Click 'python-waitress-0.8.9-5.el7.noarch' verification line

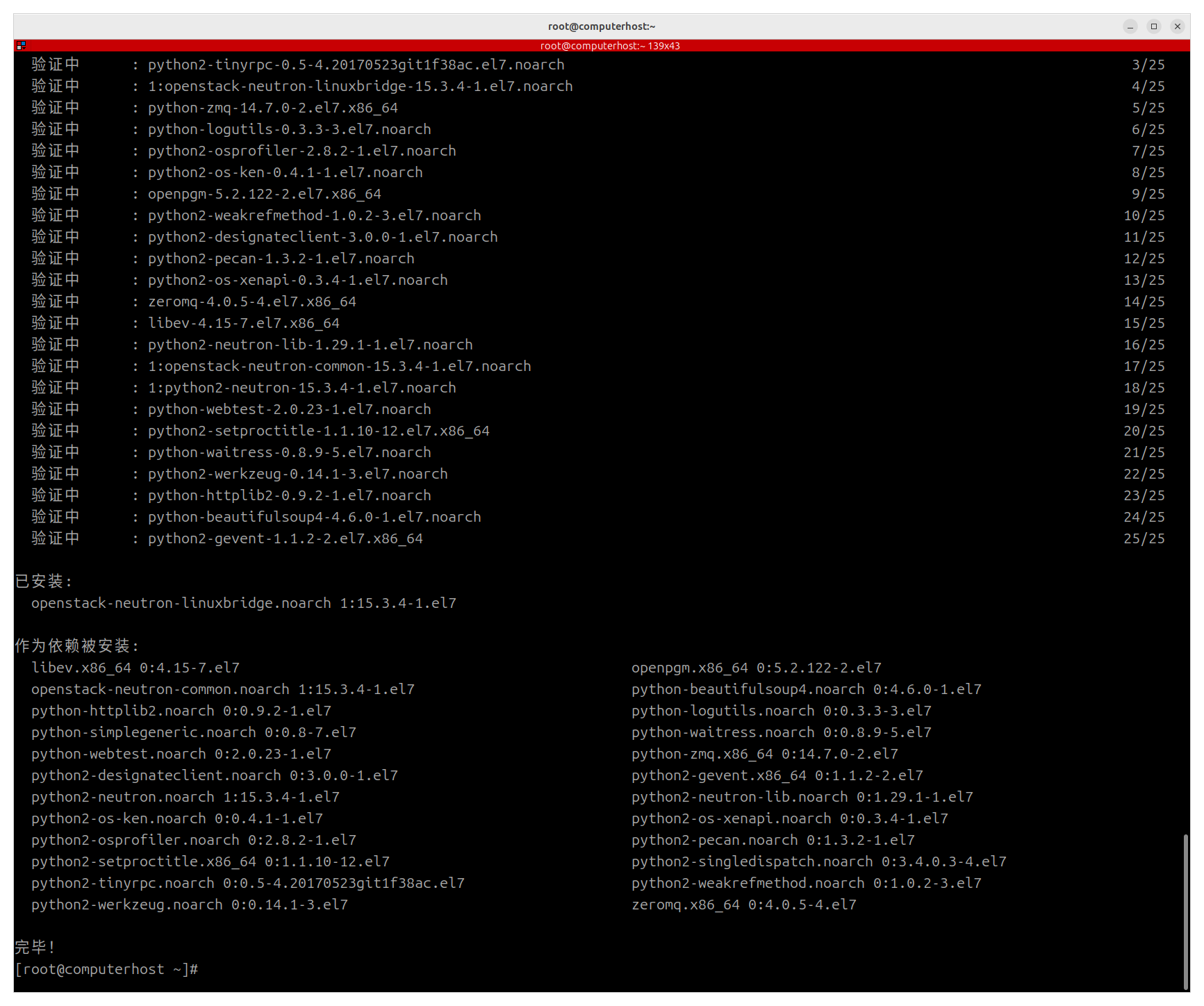point(290,452)
